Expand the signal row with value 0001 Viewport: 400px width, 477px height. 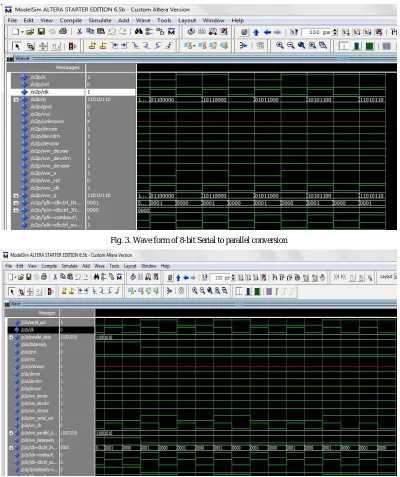point(16,203)
